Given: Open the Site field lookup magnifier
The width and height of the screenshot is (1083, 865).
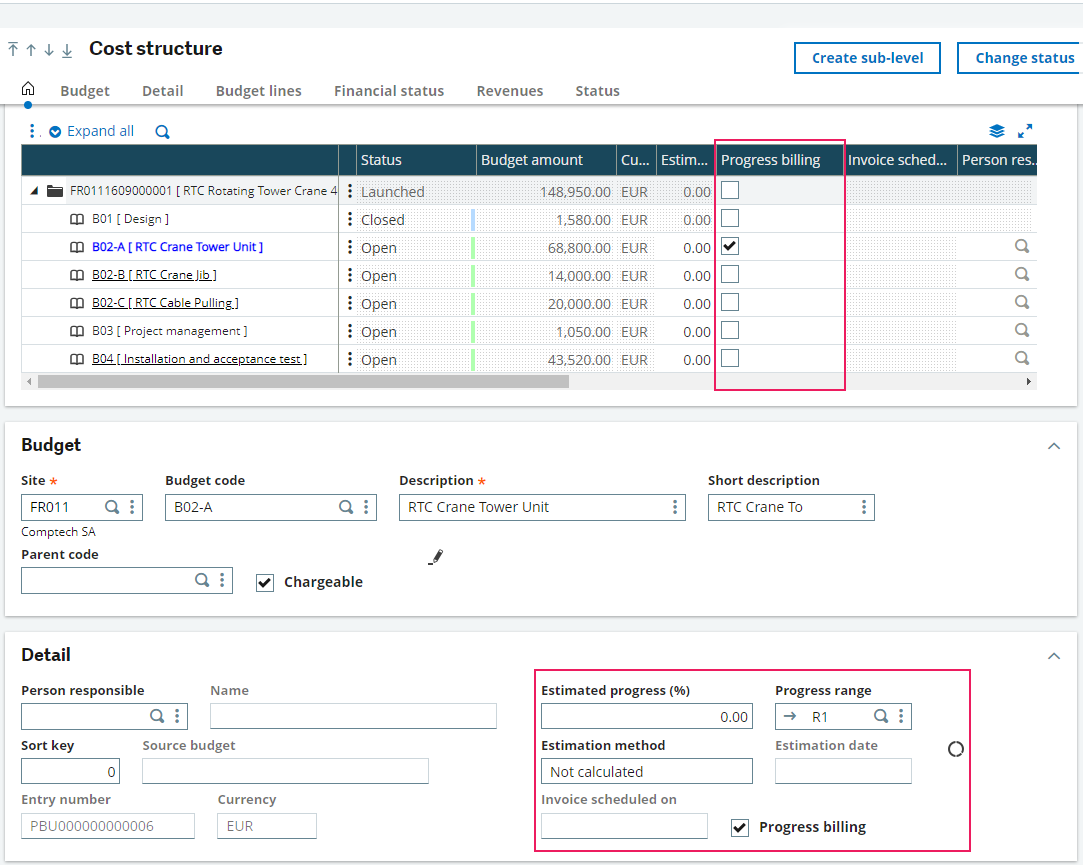Looking at the screenshot, I should (x=112, y=507).
